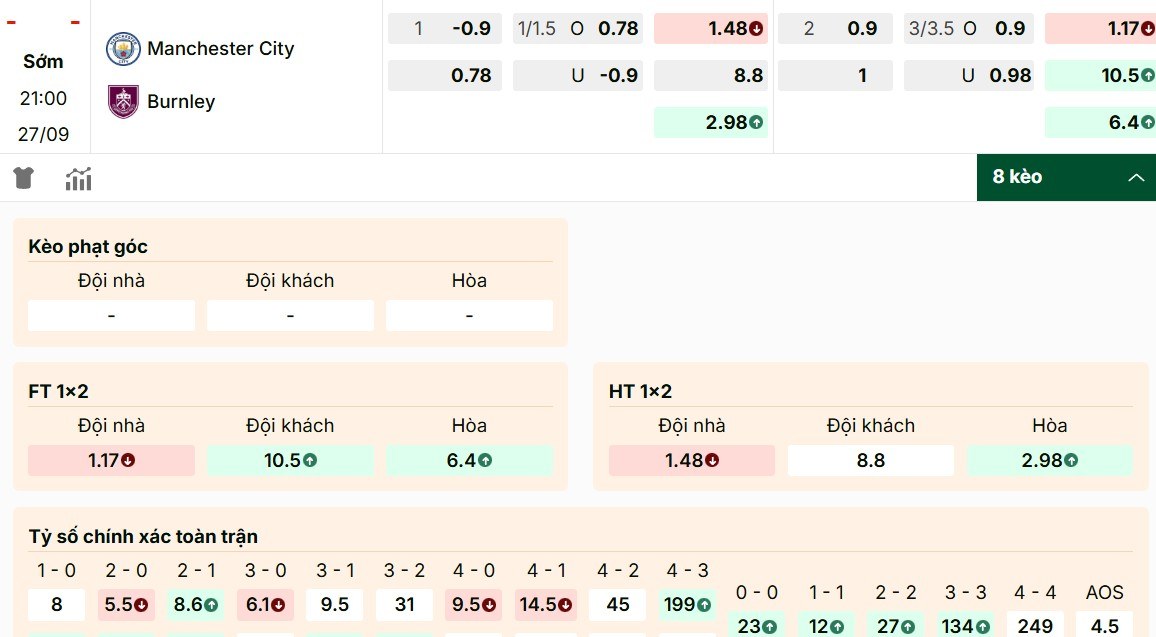Click the handicap 1 -0.9 odds cell
This screenshot has width=1156, height=637.
tap(444, 28)
